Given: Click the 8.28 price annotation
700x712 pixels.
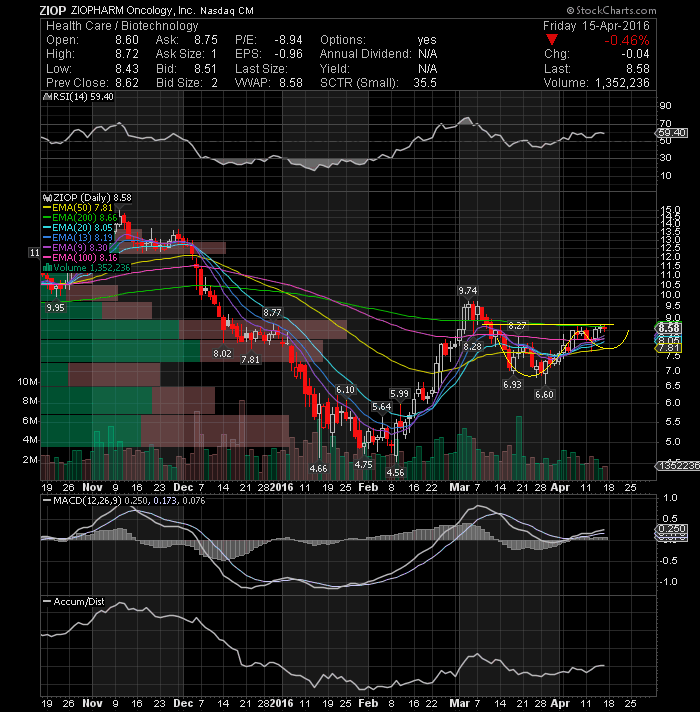Looking at the screenshot, I should (x=472, y=346).
